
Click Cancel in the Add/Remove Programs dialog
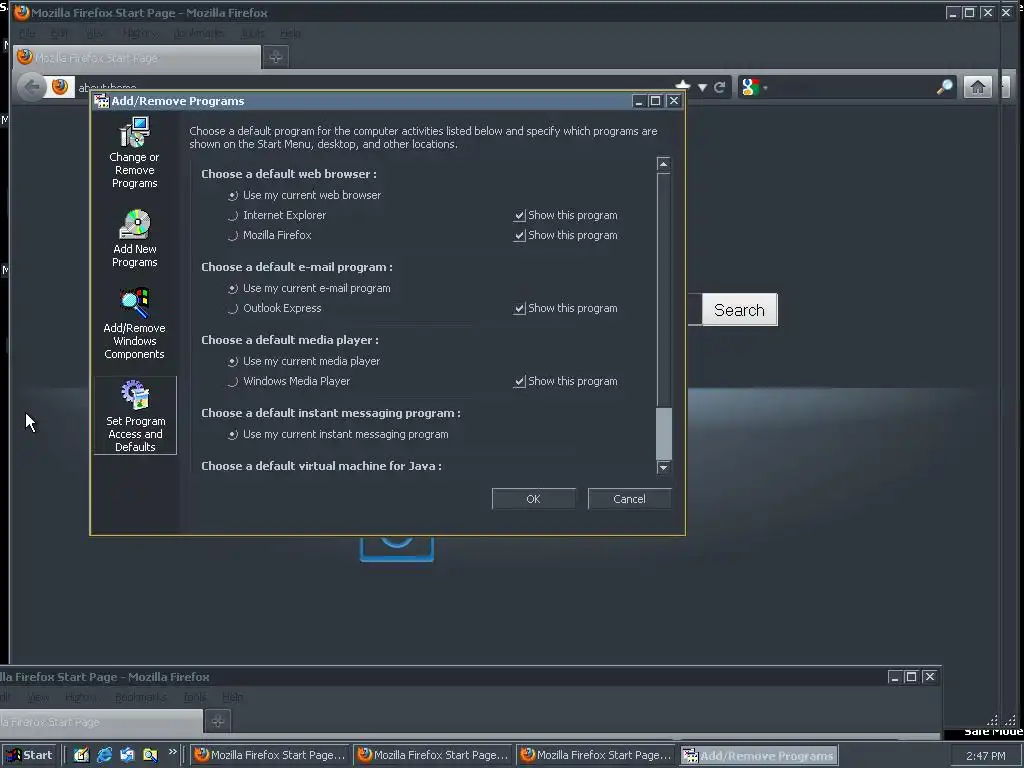coord(630,499)
